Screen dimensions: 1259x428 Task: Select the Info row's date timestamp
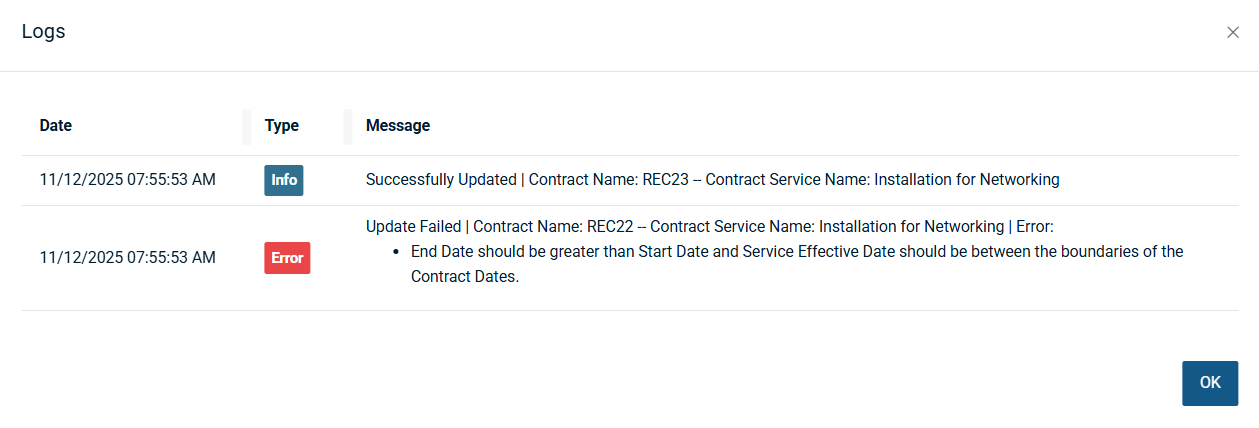(x=127, y=180)
